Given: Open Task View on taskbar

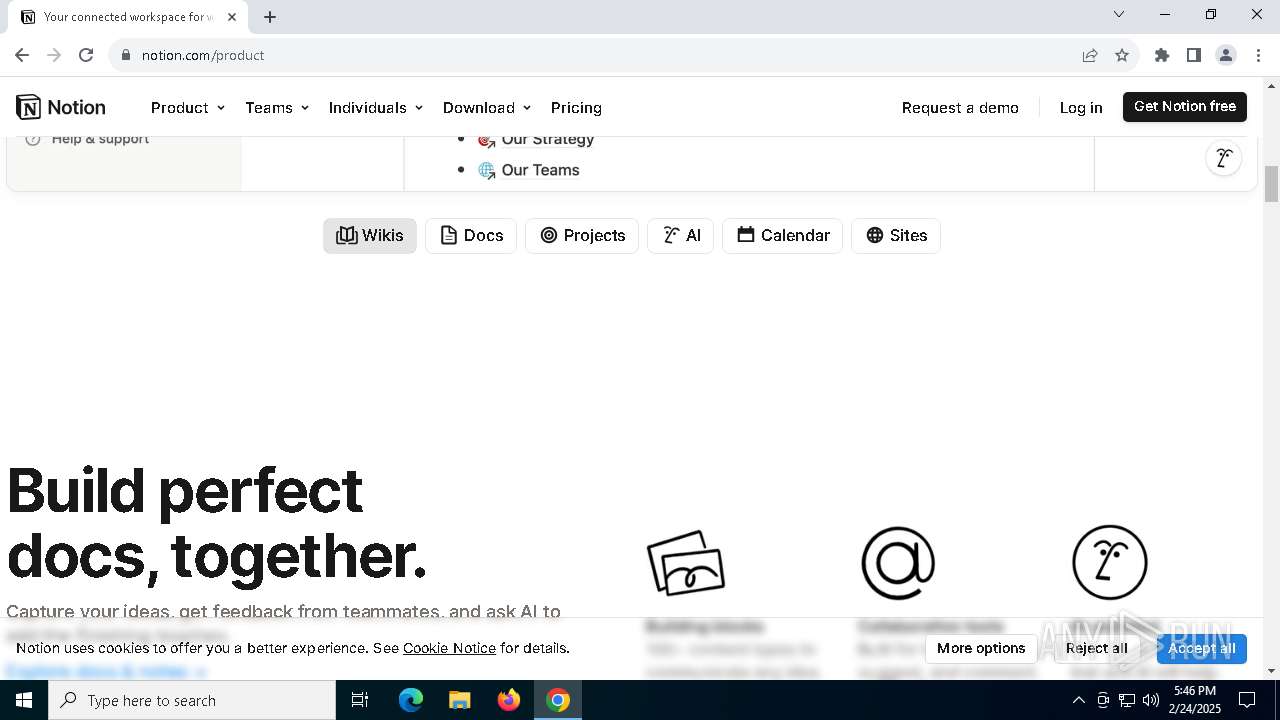Looking at the screenshot, I should click(360, 700).
